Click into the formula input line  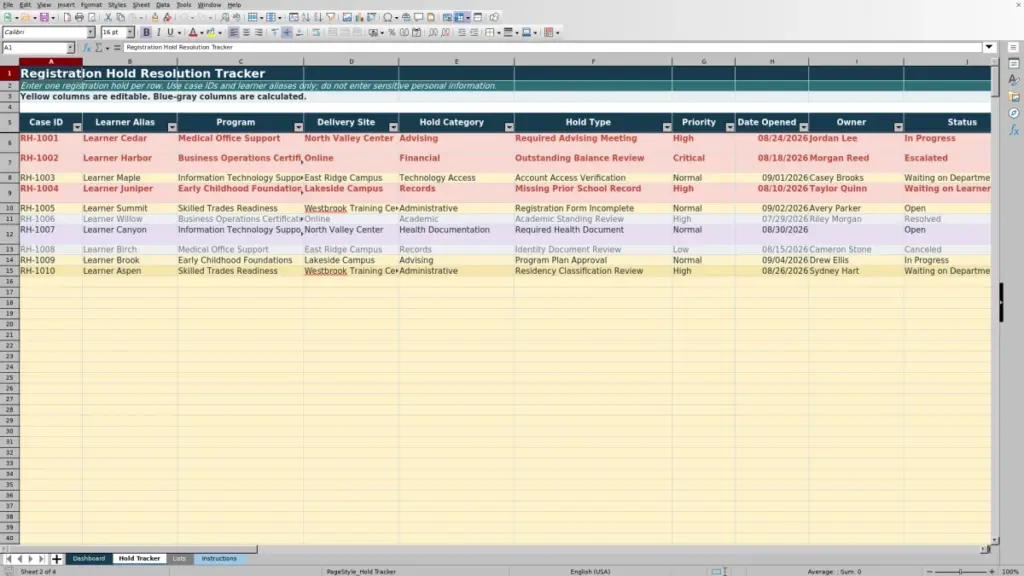coord(552,48)
